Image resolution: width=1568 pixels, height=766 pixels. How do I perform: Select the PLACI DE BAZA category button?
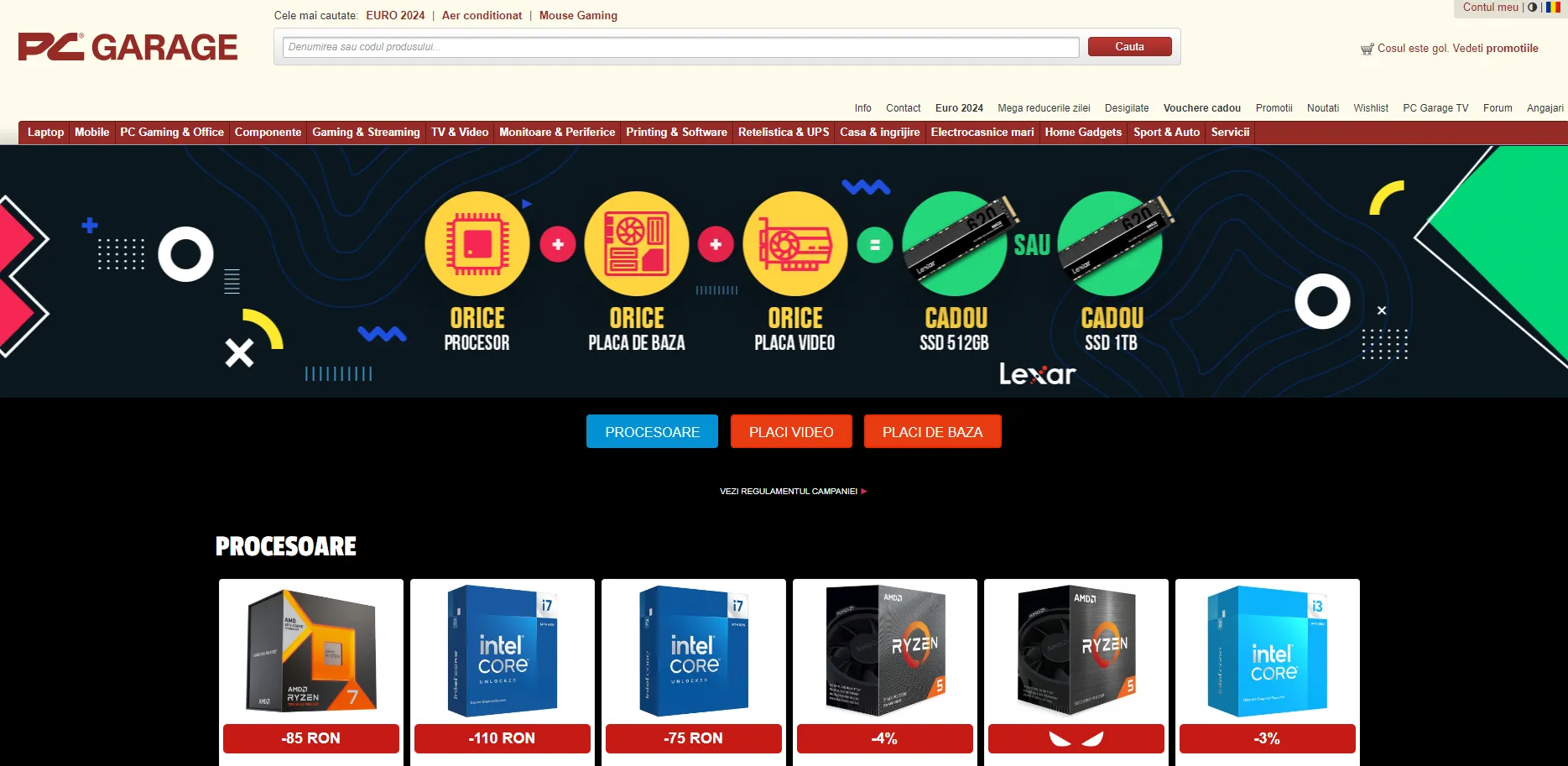tap(933, 432)
